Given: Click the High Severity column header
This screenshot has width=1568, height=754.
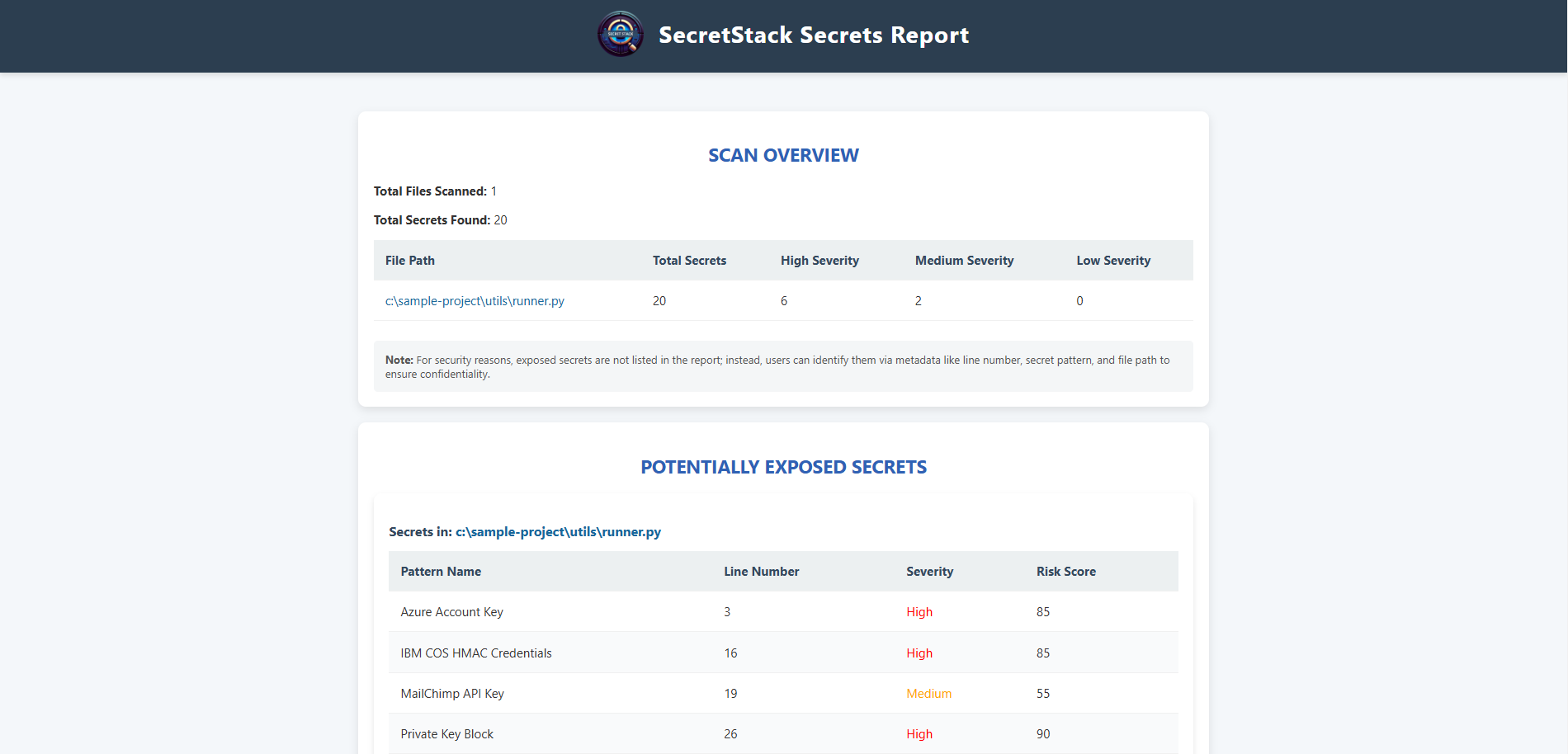Looking at the screenshot, I should [x=819, y=261].
